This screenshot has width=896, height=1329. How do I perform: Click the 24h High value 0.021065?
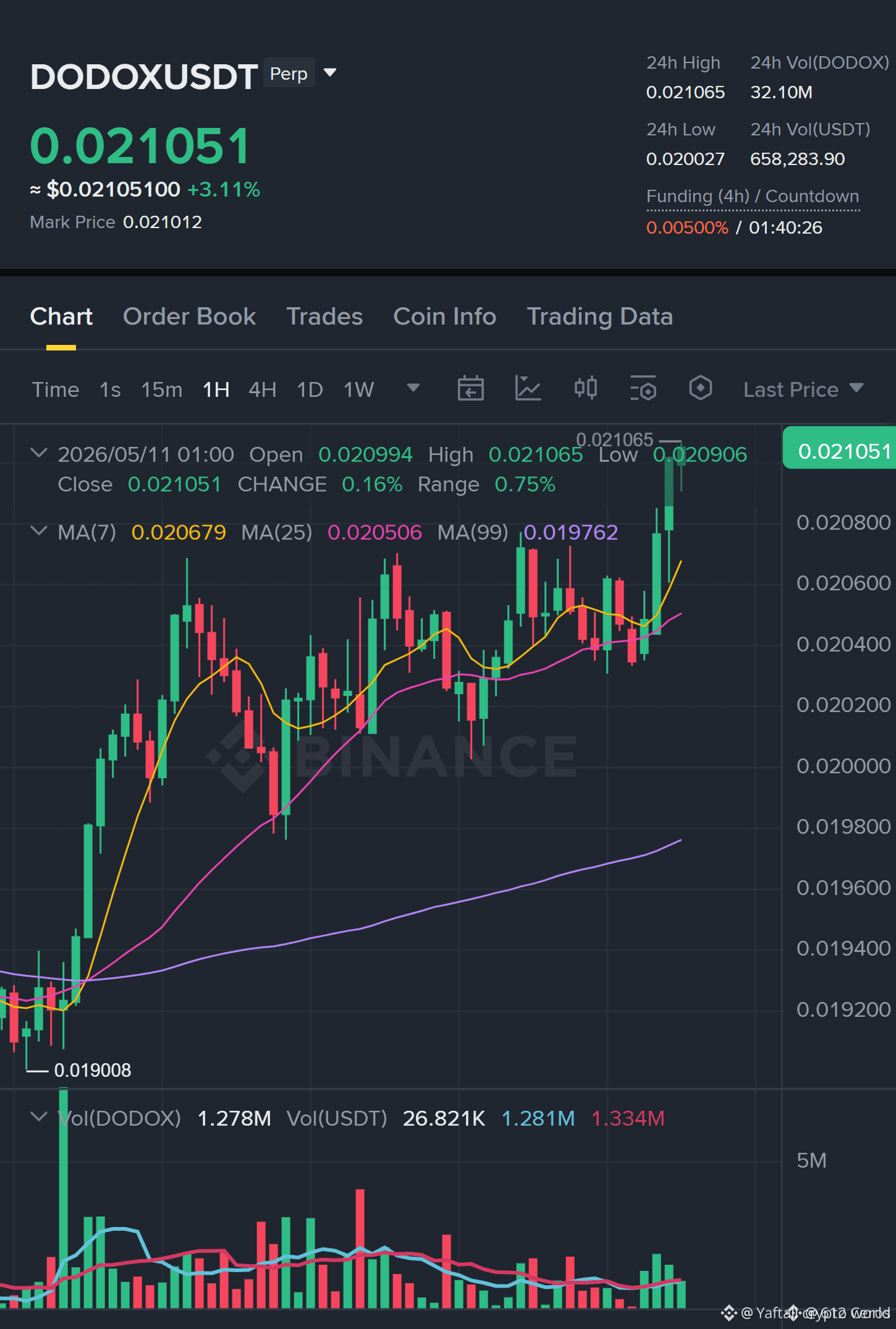pyautogui.click(x=685, y=92)
